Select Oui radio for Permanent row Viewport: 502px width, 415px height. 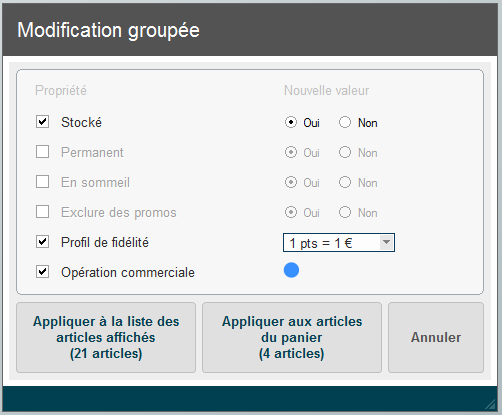[x=291, y=152]
